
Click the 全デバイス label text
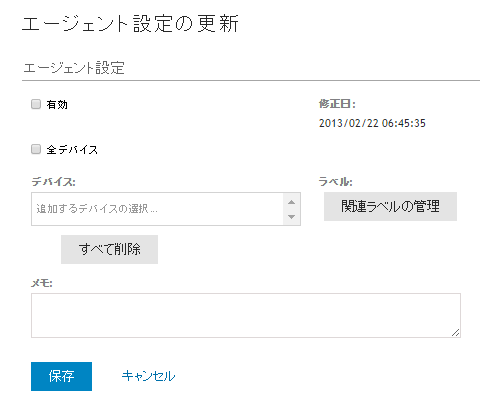72,150
